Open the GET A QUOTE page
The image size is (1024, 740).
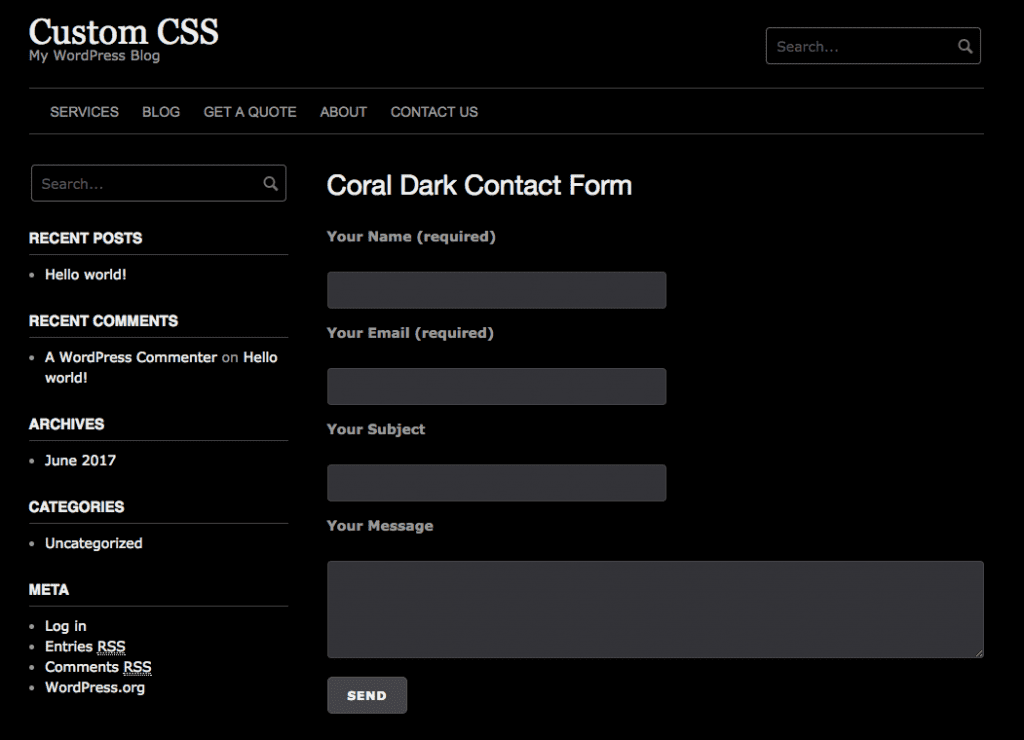[249, 112]
